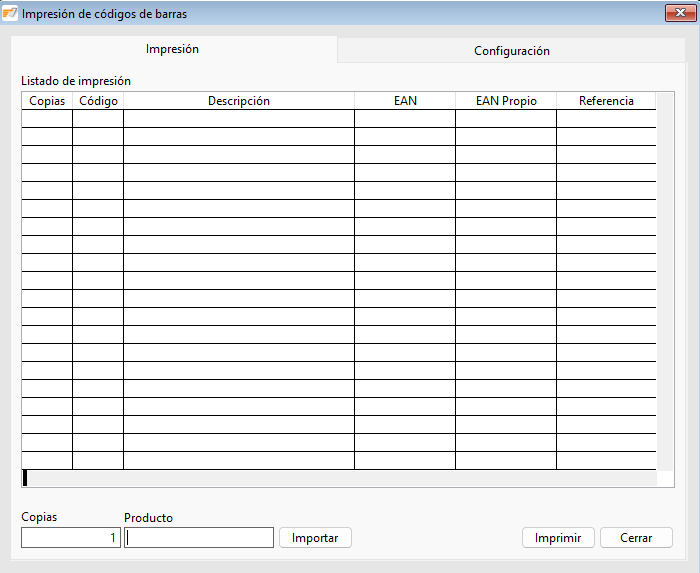Image resolution: width=700 pixels, height=573 pixels.
Task: Switch to the Configuración tab
Action: point(511,51)
